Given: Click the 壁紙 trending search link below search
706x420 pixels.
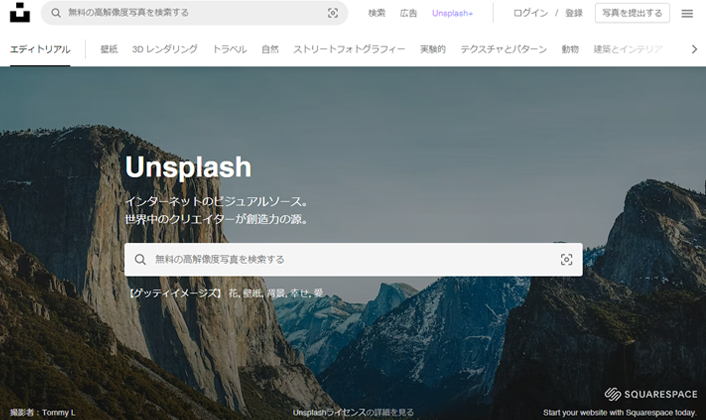Looking at the screenshot, I should [252, 293].
